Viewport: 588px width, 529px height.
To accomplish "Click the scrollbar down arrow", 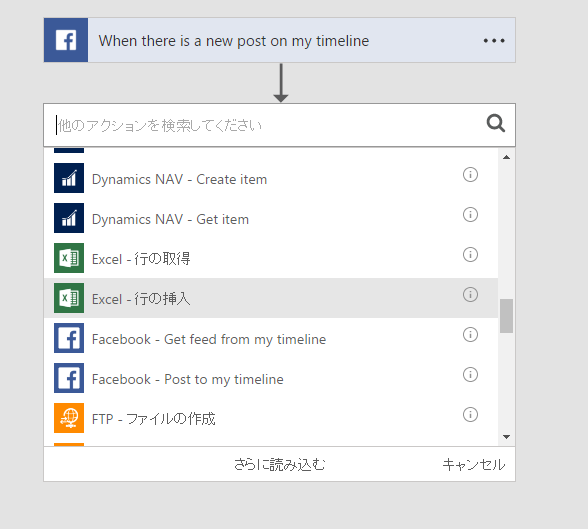I will point(506,437).
